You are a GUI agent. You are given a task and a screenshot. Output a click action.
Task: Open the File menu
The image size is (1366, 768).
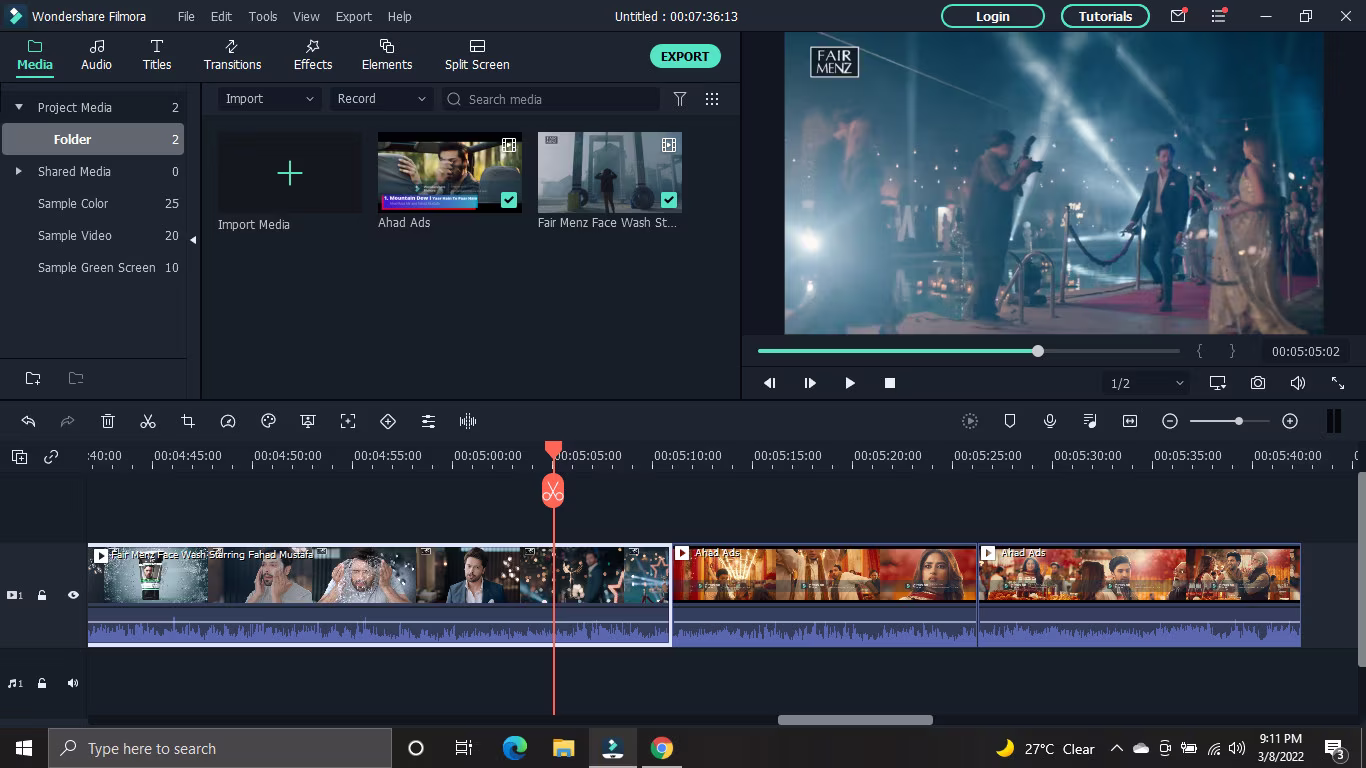(x=186, y=16)
